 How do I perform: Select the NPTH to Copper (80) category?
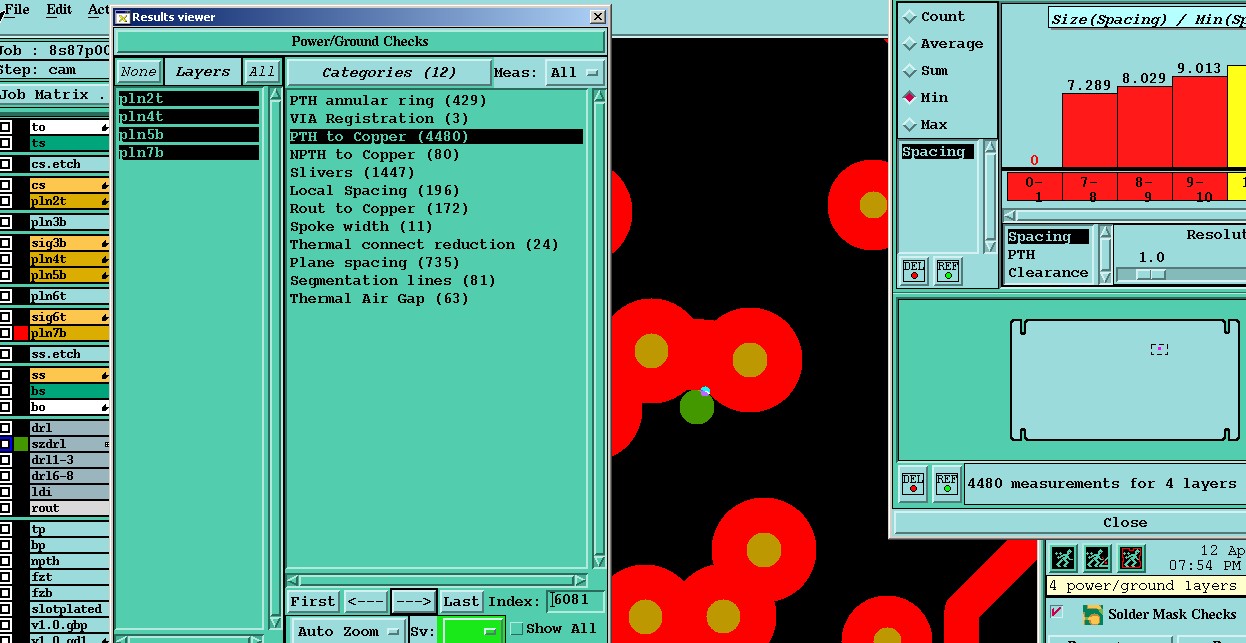click(375, 155)
